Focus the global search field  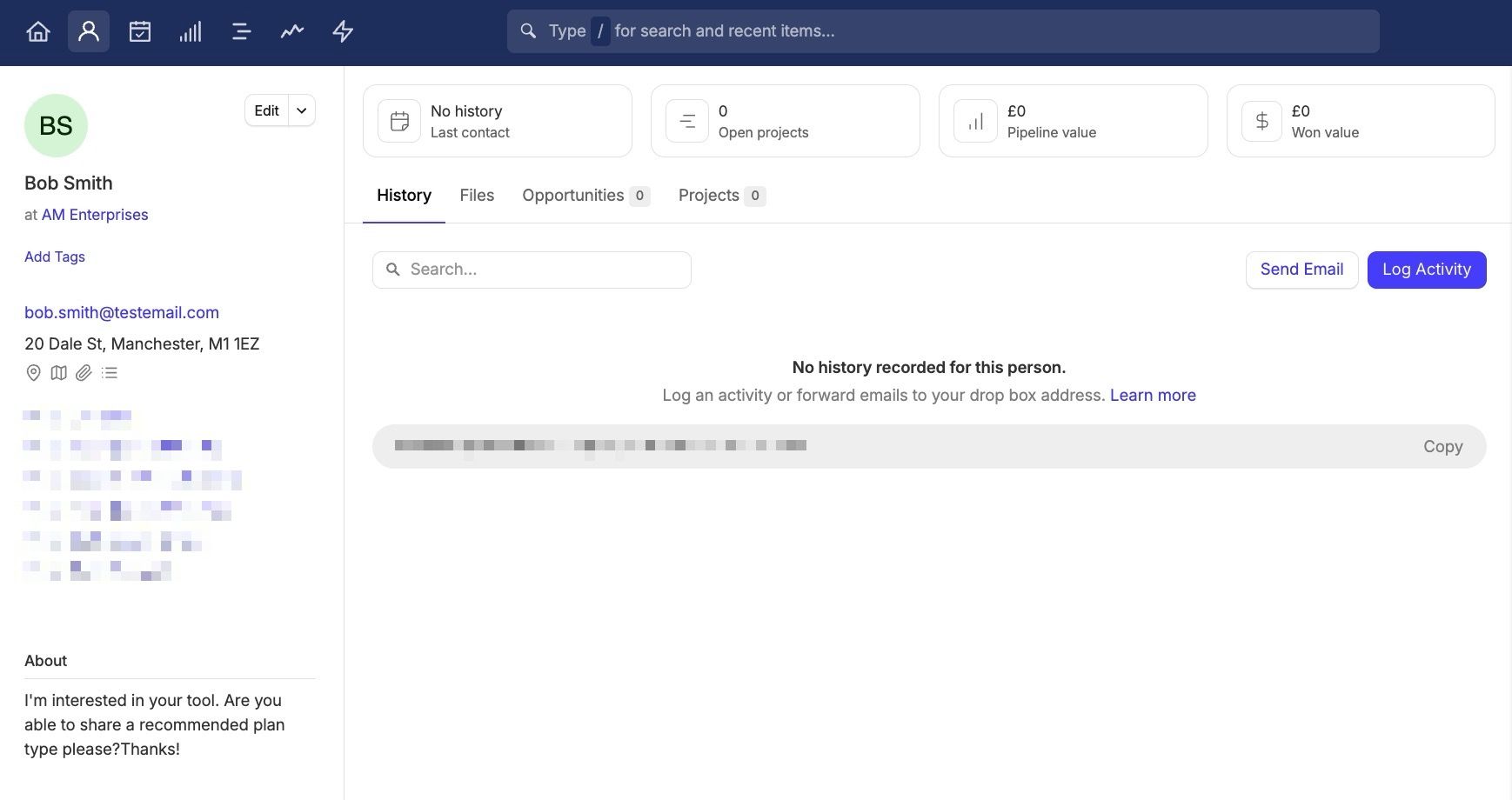click(943, 31)
